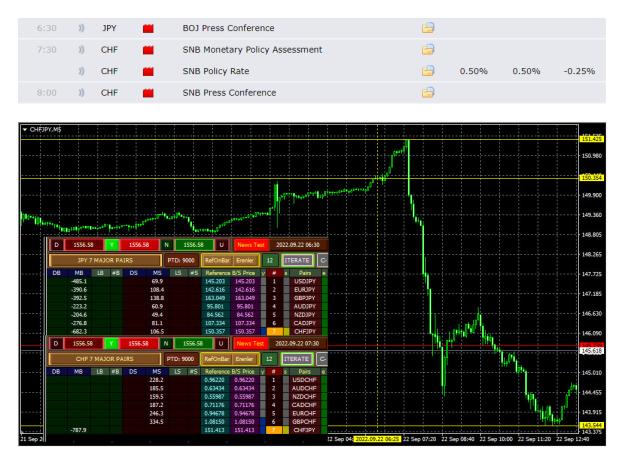
Task: Click the yellow 151.428 price label
Action: click(x=592, y=139)
